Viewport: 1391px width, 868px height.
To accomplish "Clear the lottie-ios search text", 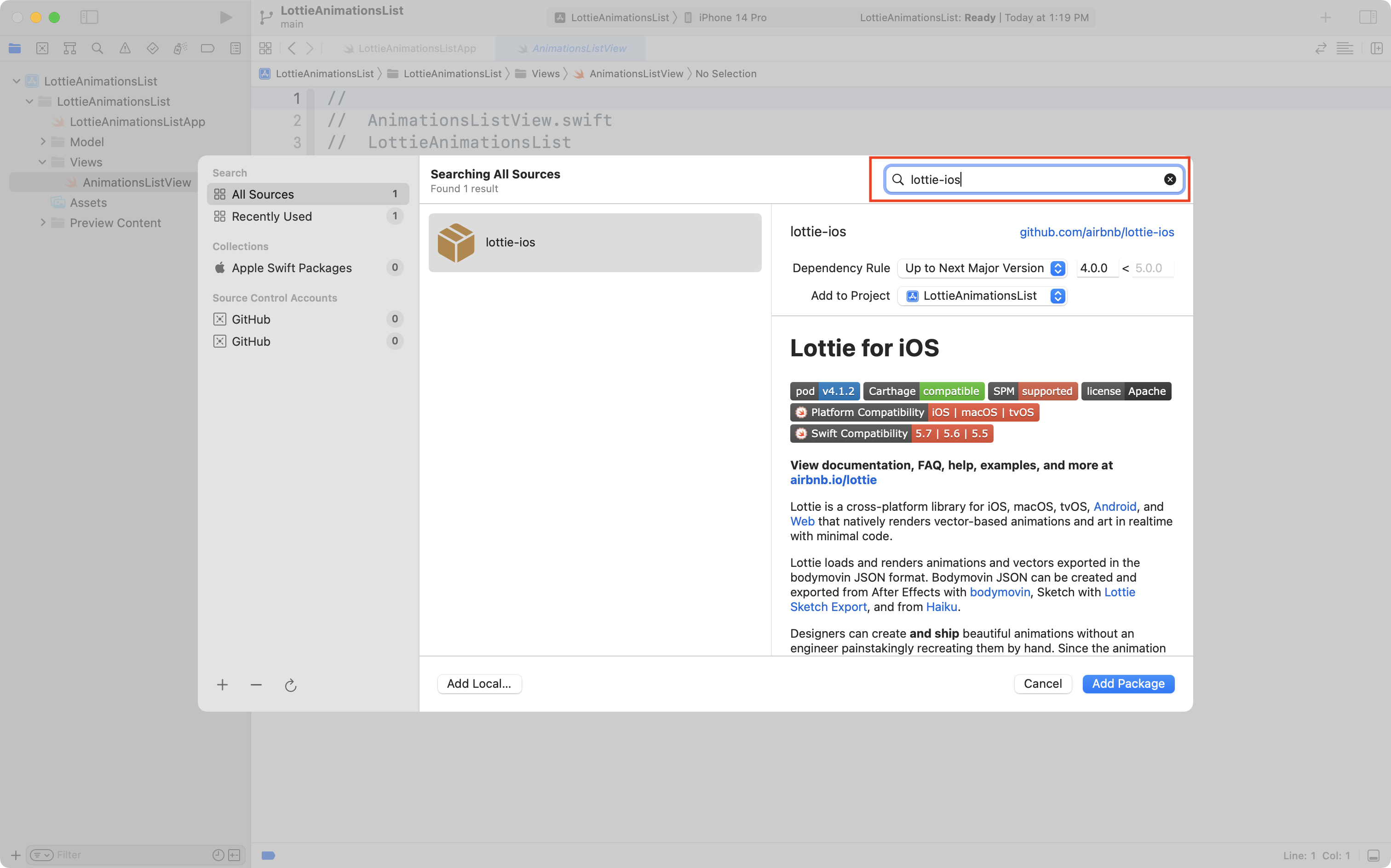I will click(x=1169, y=180).
